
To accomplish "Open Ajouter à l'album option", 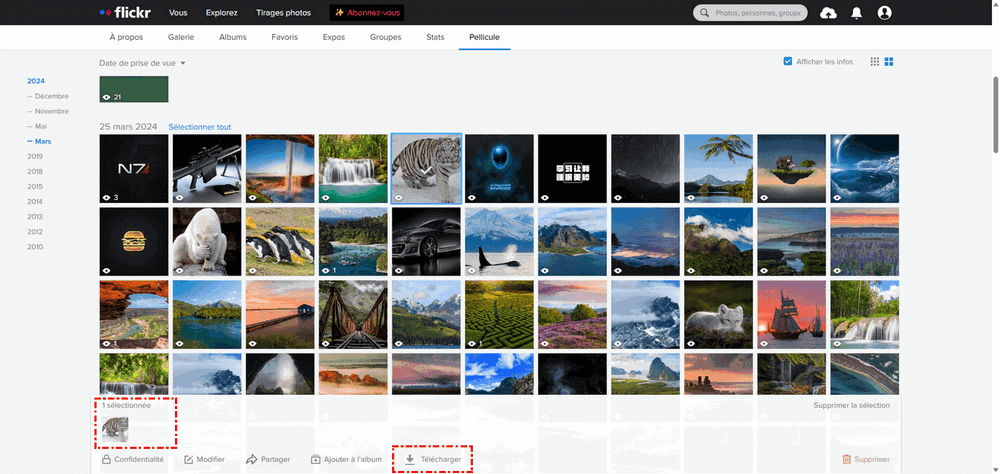I will [346, 459].
